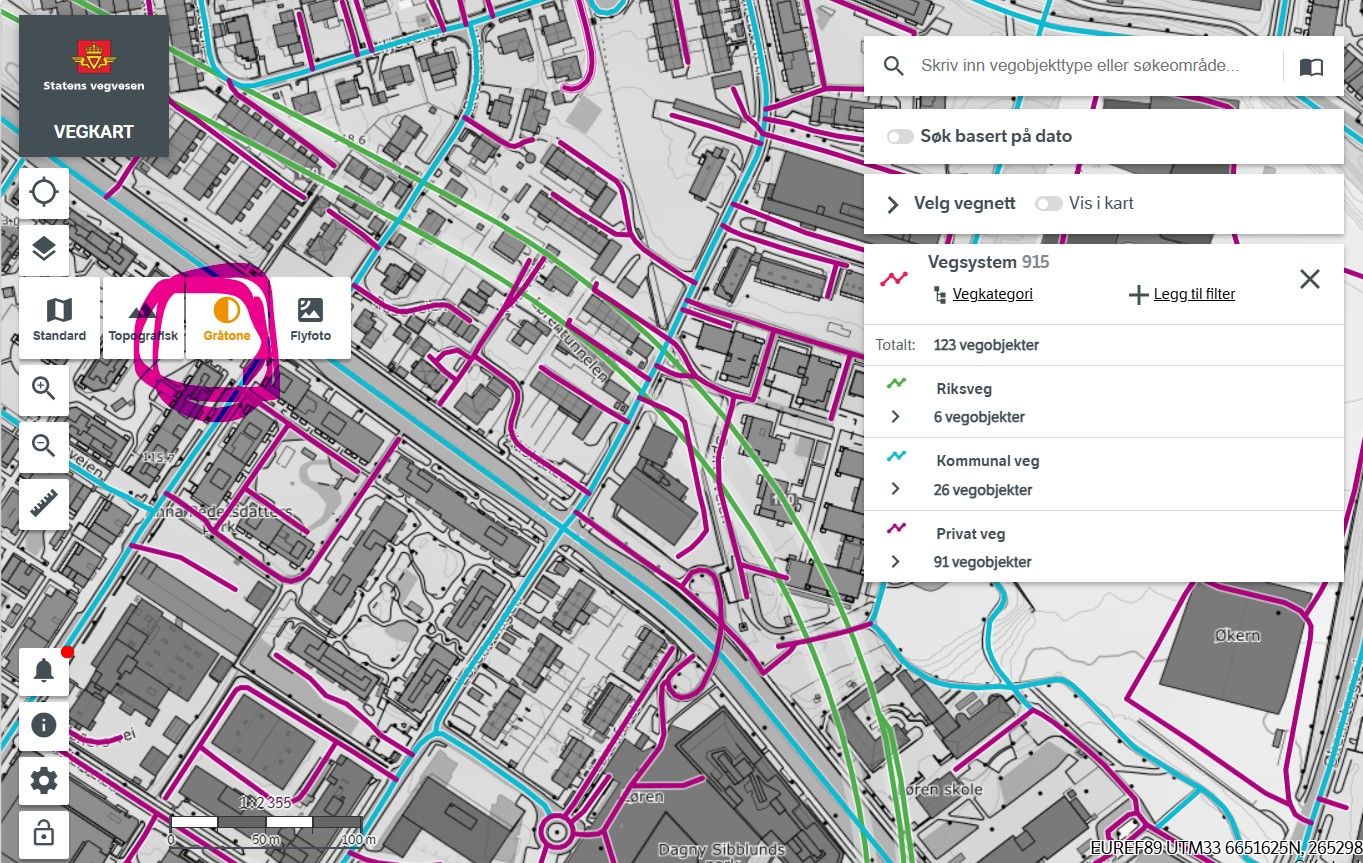Enable 'Vis i kart' toggle
Viewport: 1363px width, 863px height.
click(x=1048, y=203)
